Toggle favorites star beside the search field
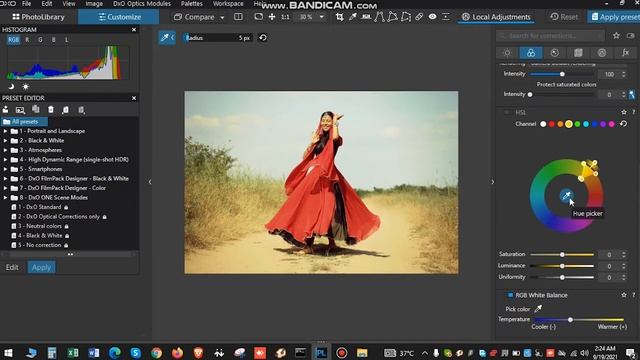Screen dimensions: 640x360 616,36
